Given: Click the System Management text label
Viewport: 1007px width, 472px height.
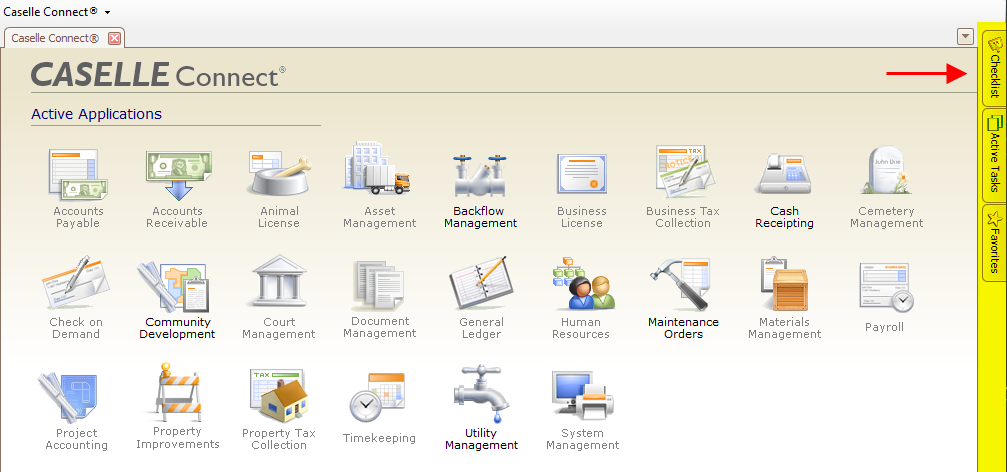Looking at the screenshot, I should [582, 439].
